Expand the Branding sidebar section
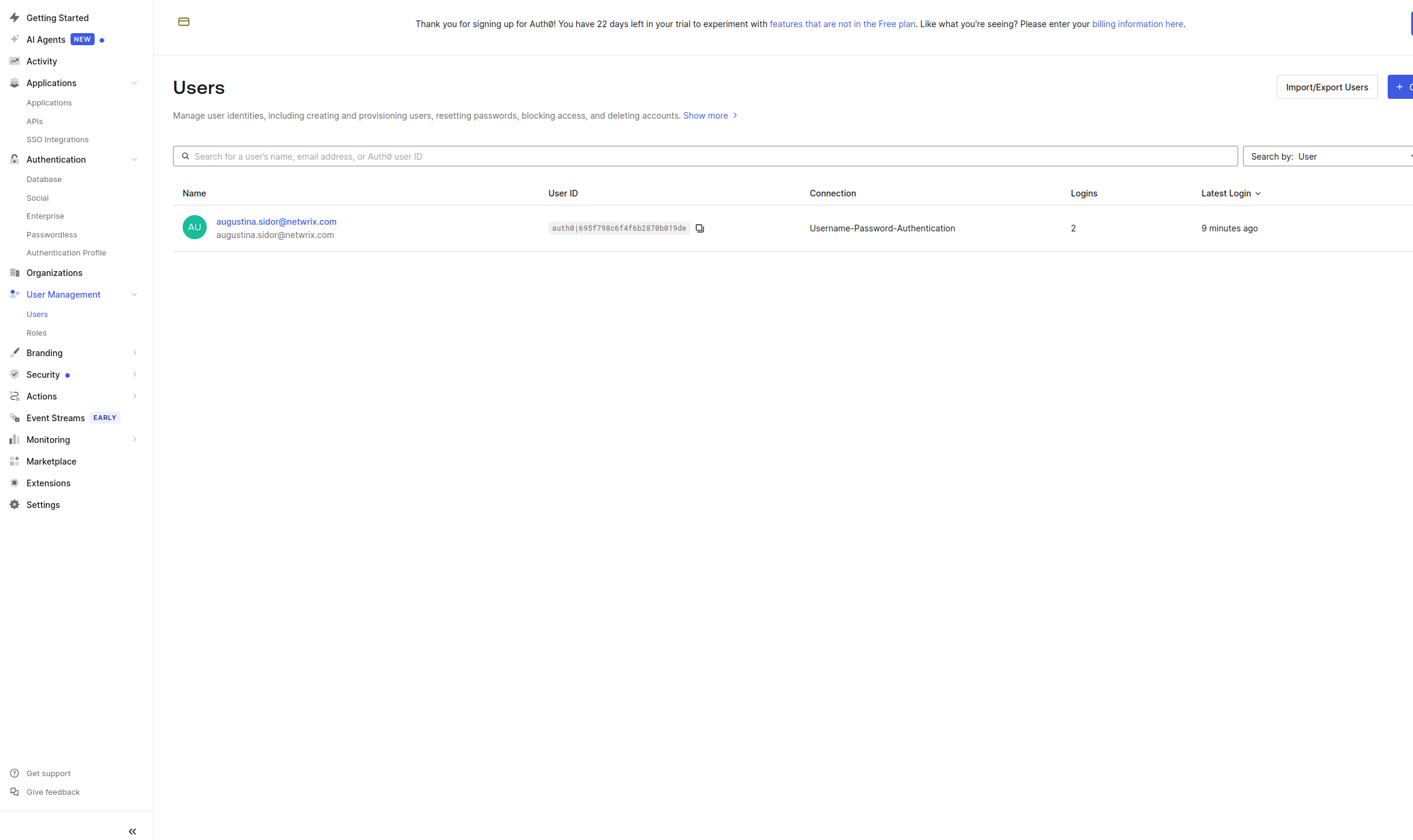This screenshot has height=840, width=1413. pos(134,353)
